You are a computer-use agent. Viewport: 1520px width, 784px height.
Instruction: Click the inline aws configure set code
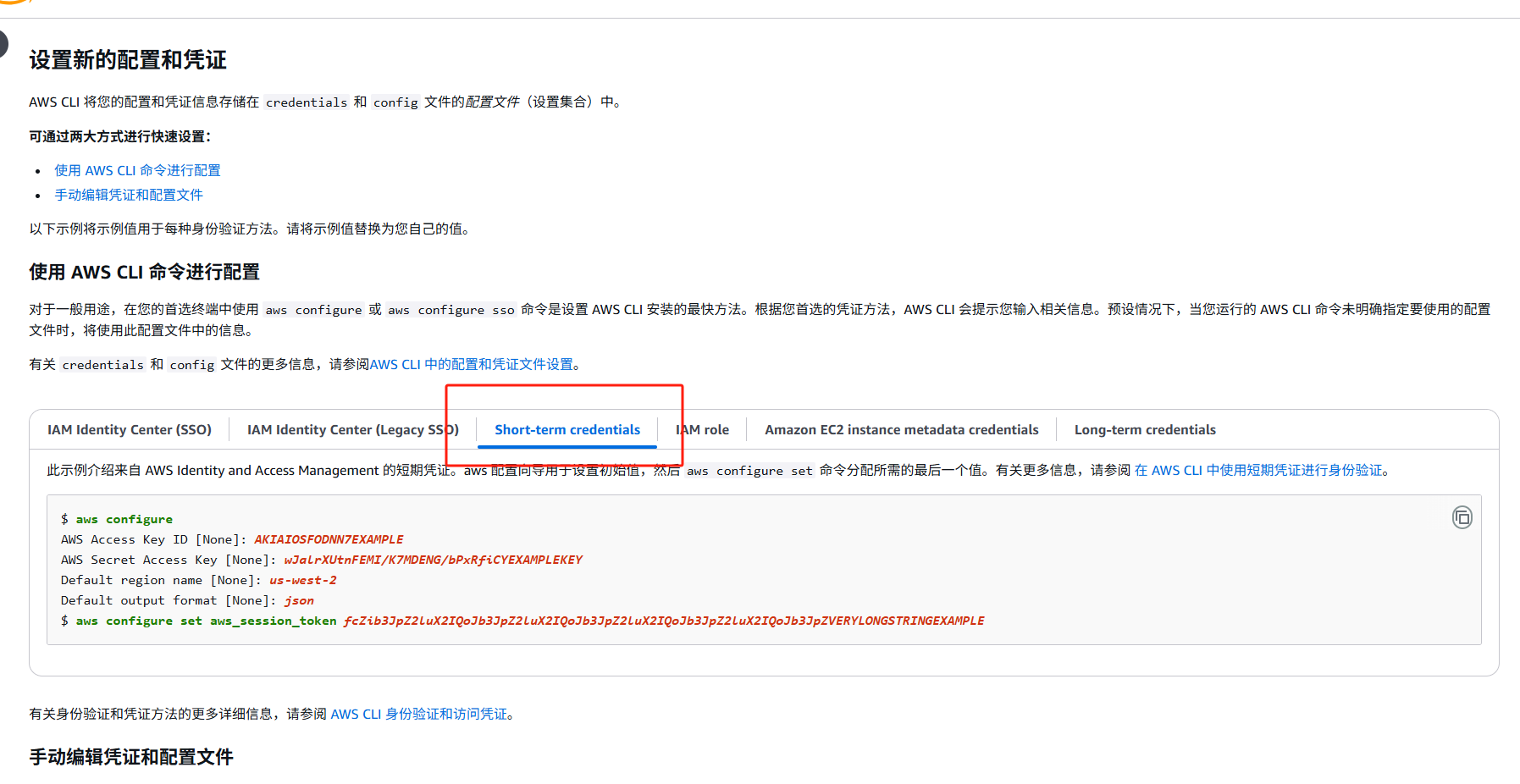(749, 471)
